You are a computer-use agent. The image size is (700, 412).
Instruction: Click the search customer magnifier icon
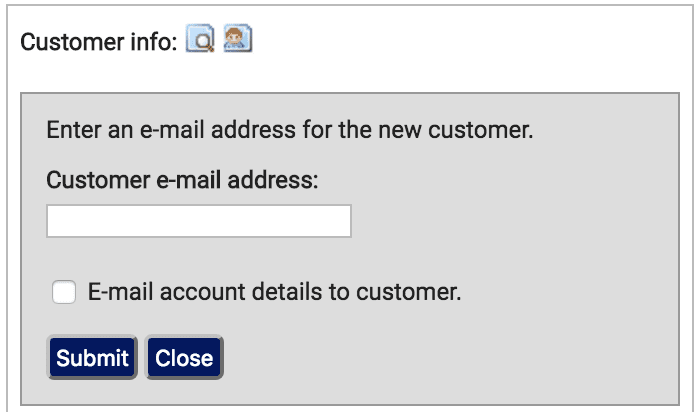click(x=200, y=39)
